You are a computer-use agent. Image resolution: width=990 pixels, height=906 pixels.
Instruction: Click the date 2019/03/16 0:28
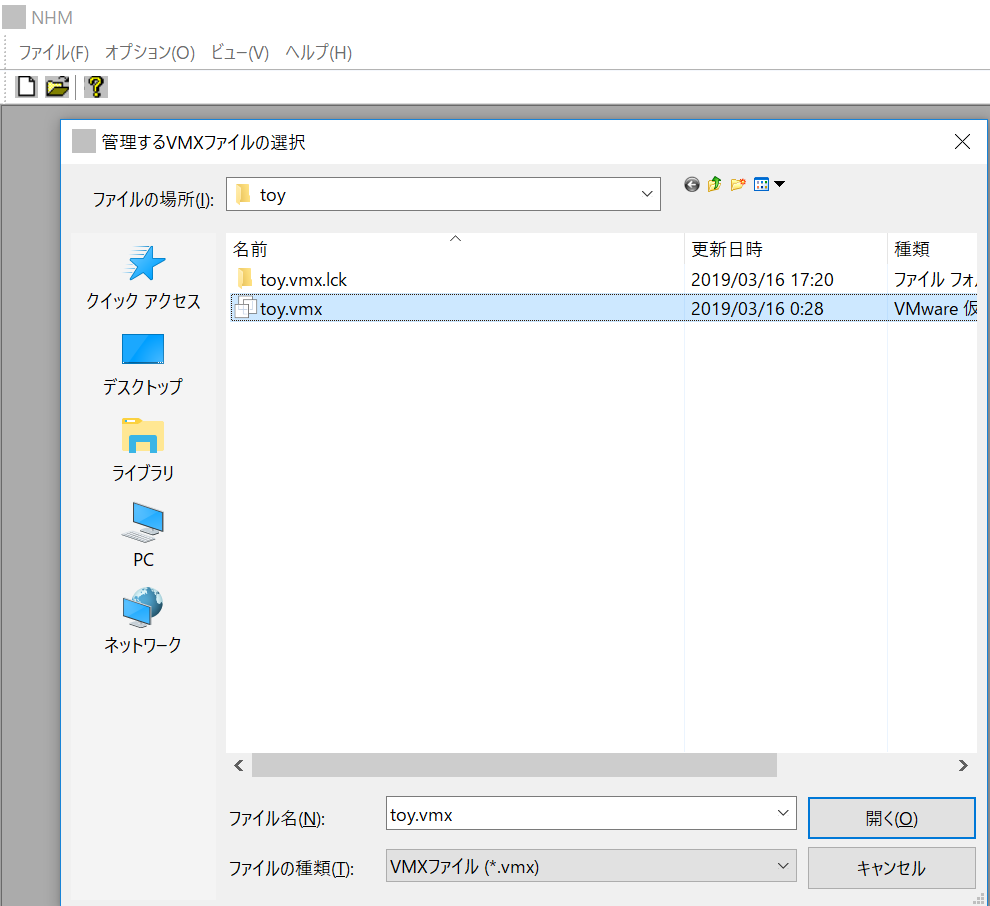pos(757,309)
